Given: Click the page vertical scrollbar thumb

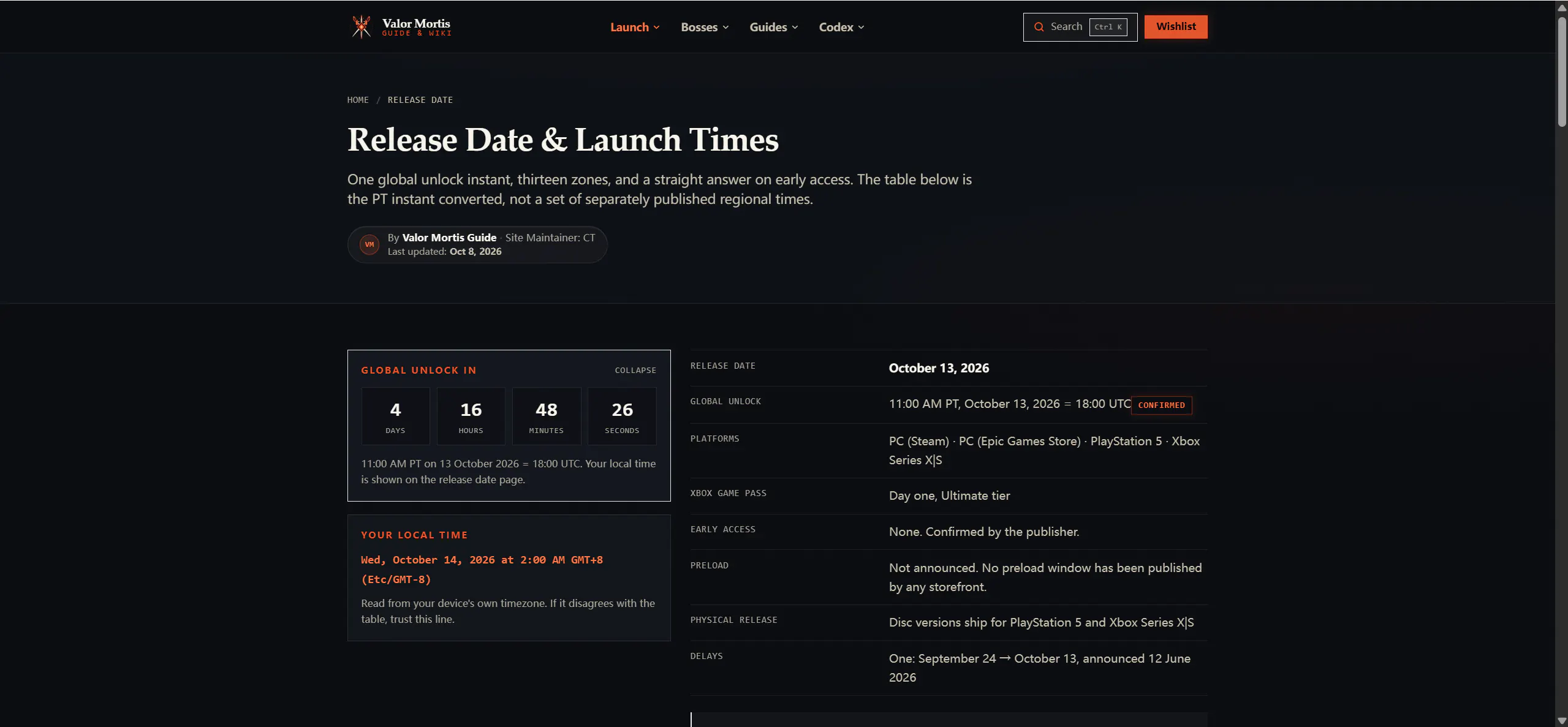Looking at the screenshot, I should click(x=1561, y=72).
